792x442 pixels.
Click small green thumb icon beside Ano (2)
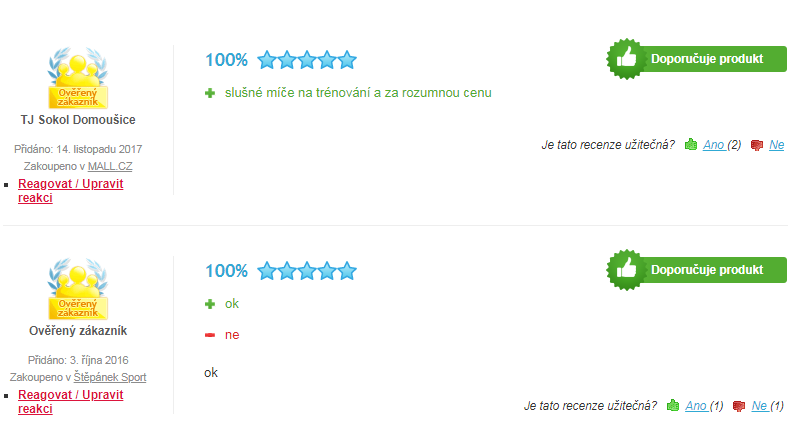coord(690,145)
